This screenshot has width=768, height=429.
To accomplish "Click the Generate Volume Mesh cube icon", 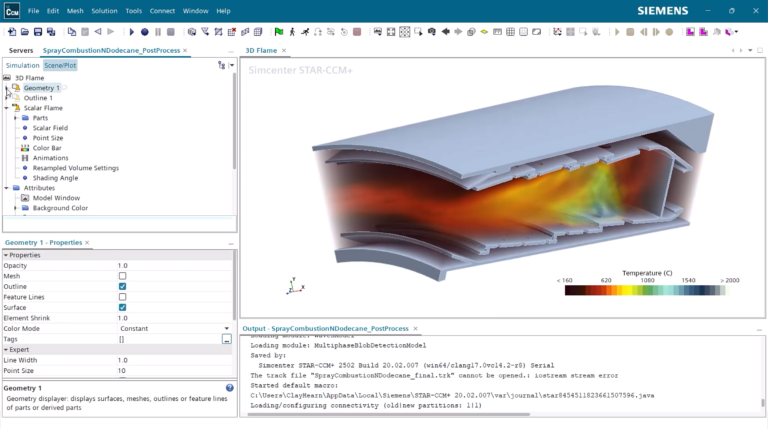I will tap(258, 32).
